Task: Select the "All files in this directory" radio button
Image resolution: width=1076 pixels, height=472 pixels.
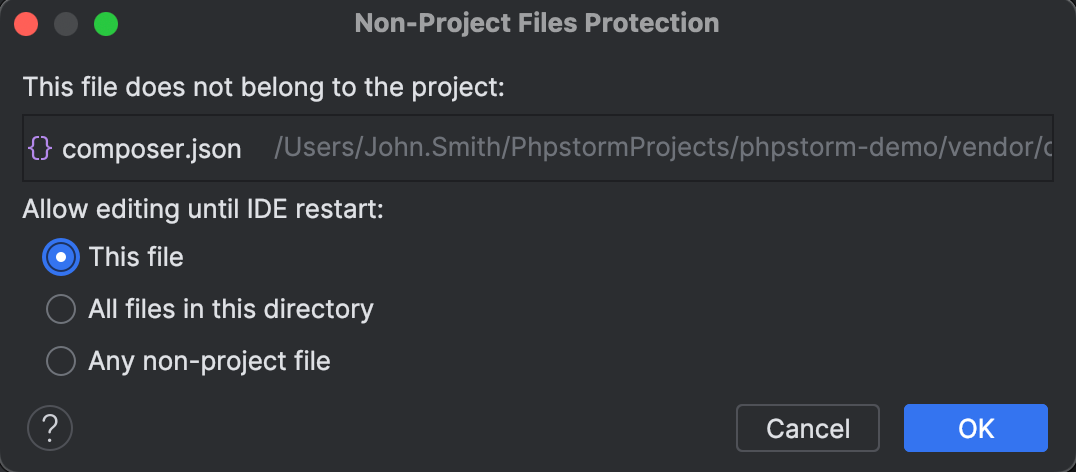Action: point(61,309)
